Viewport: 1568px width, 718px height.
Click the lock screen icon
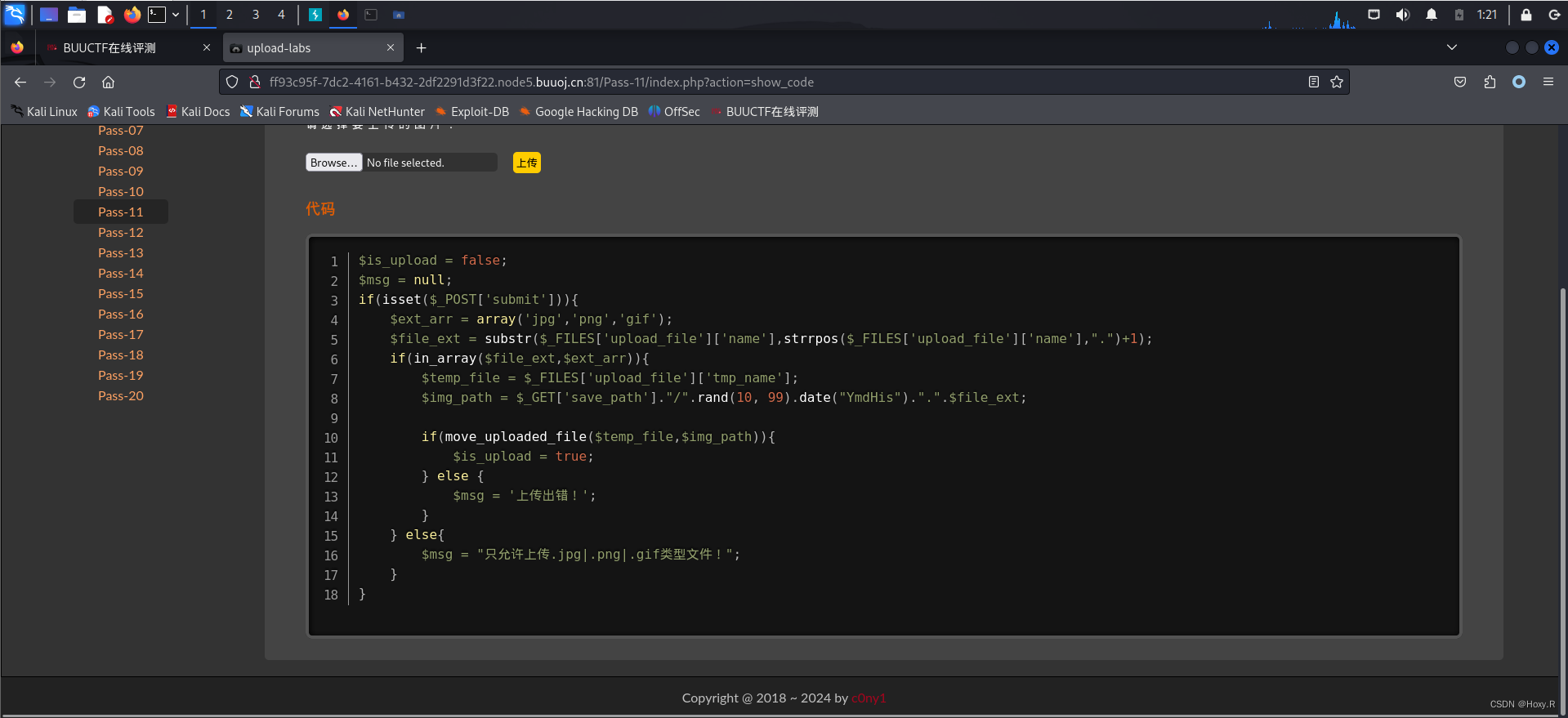(1526, 15)
